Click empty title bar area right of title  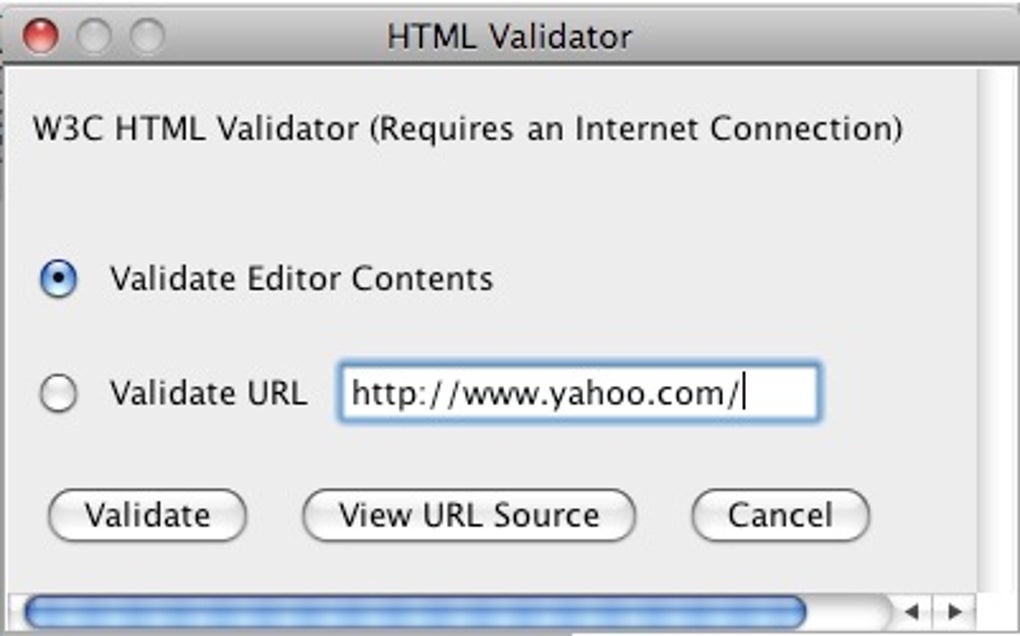[x=820, y=37]
